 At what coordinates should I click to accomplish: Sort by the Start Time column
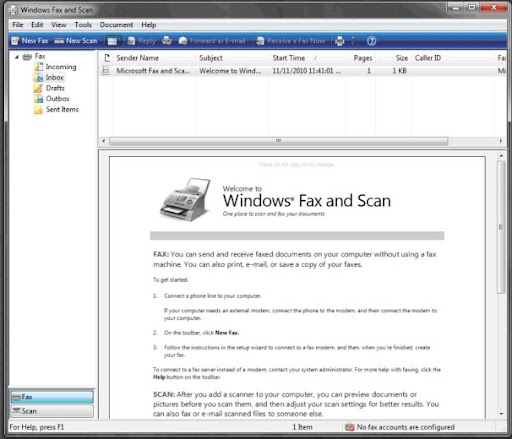coord(307,58)
